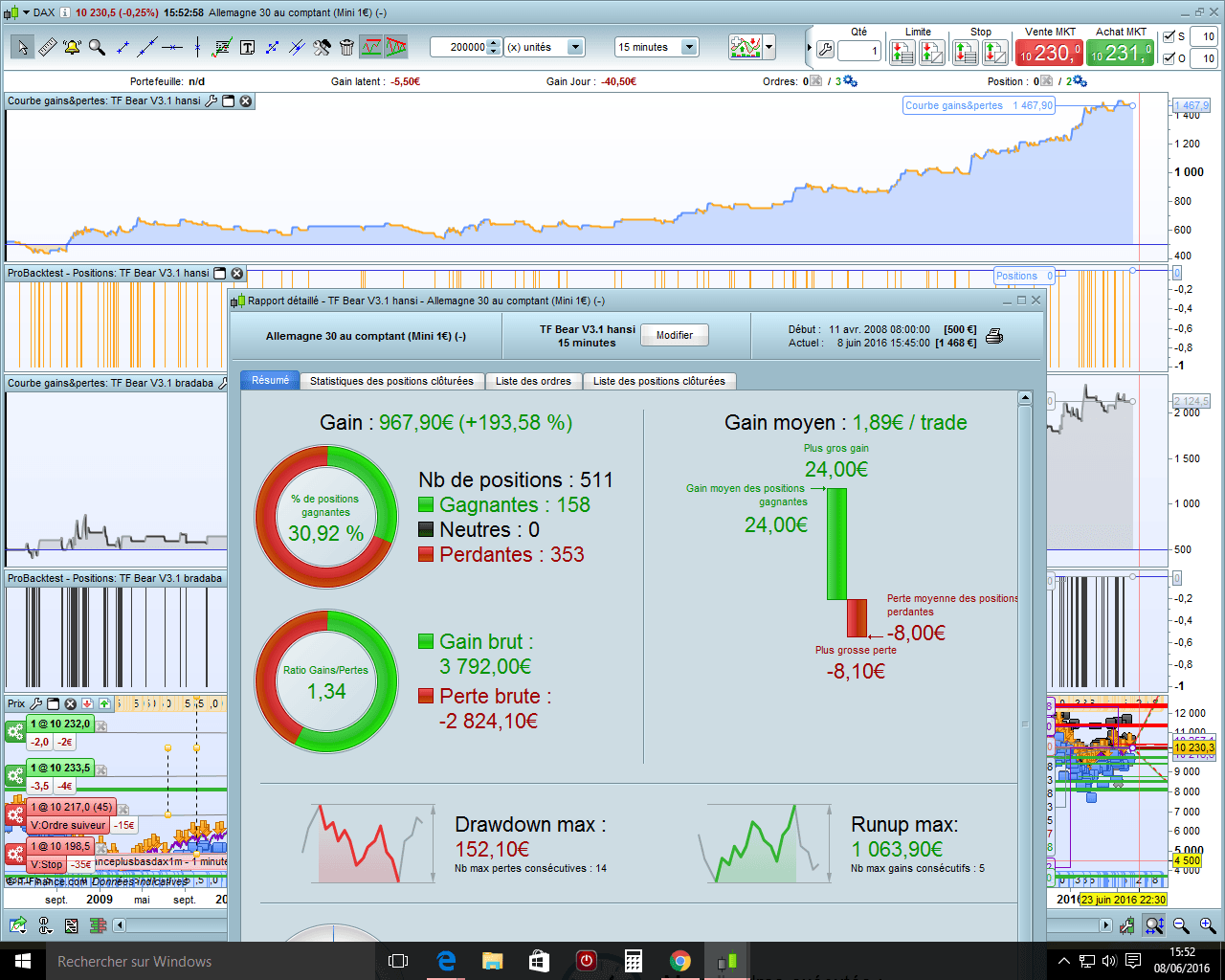Open the alert bell tool
The image size is (1225, 980).
72,47
